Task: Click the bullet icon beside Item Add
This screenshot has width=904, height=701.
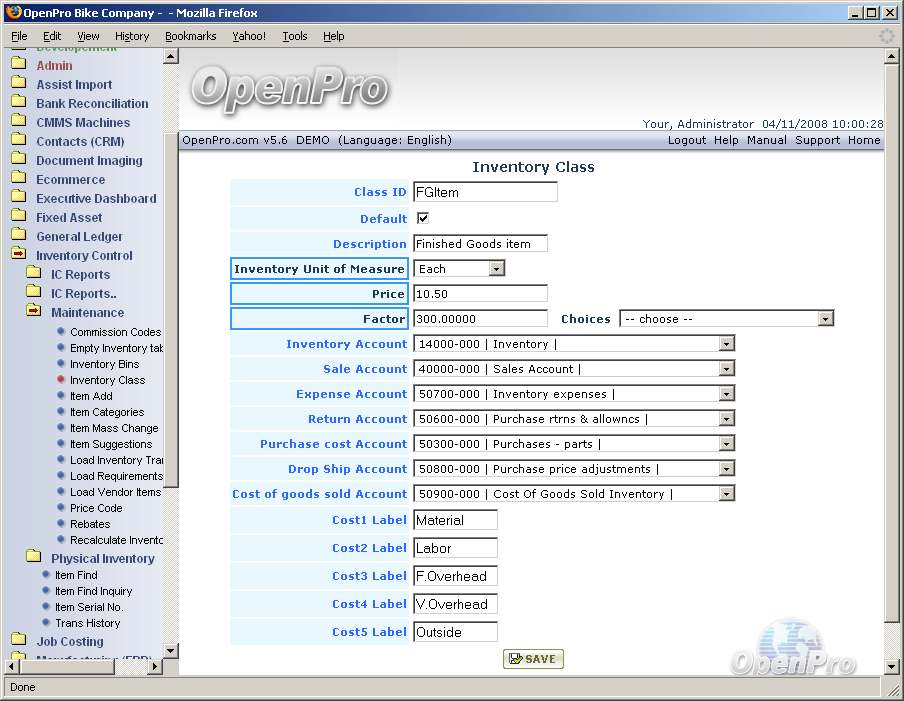Action: 61,396
